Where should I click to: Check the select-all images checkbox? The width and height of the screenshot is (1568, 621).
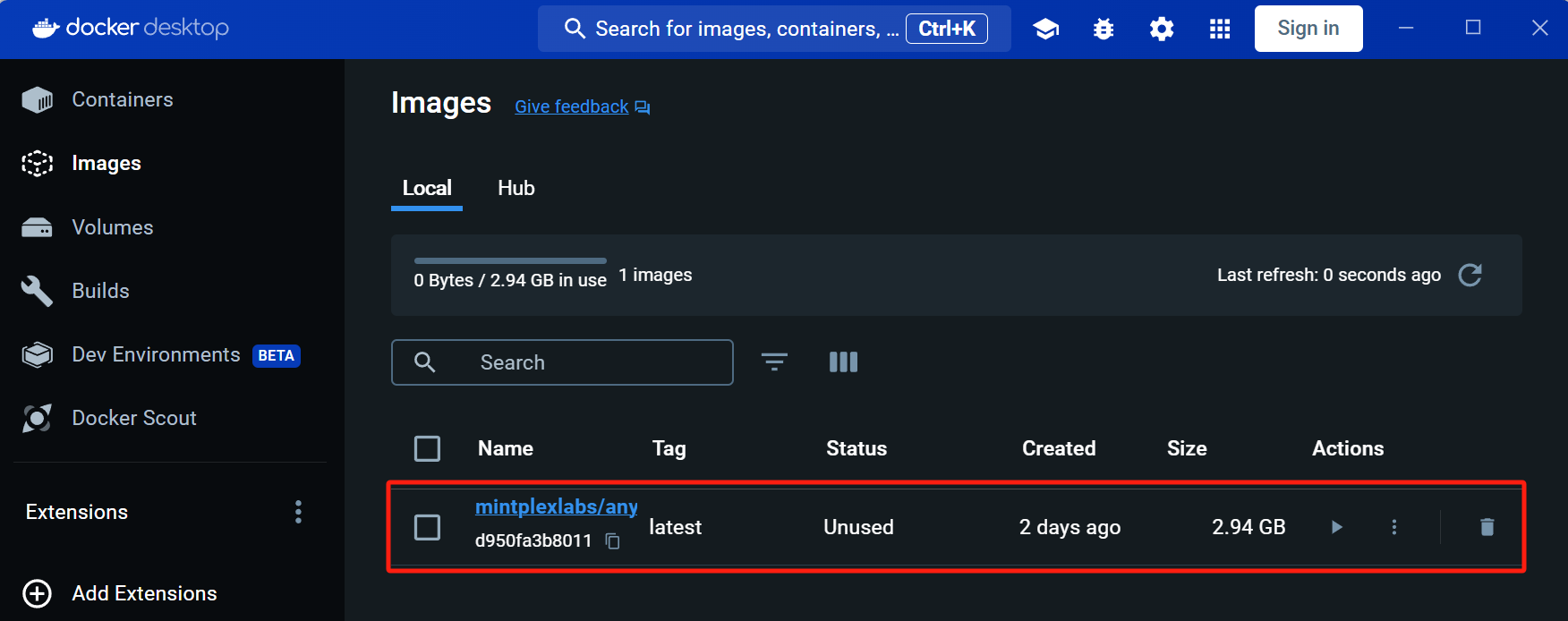(x=427, y=448)
